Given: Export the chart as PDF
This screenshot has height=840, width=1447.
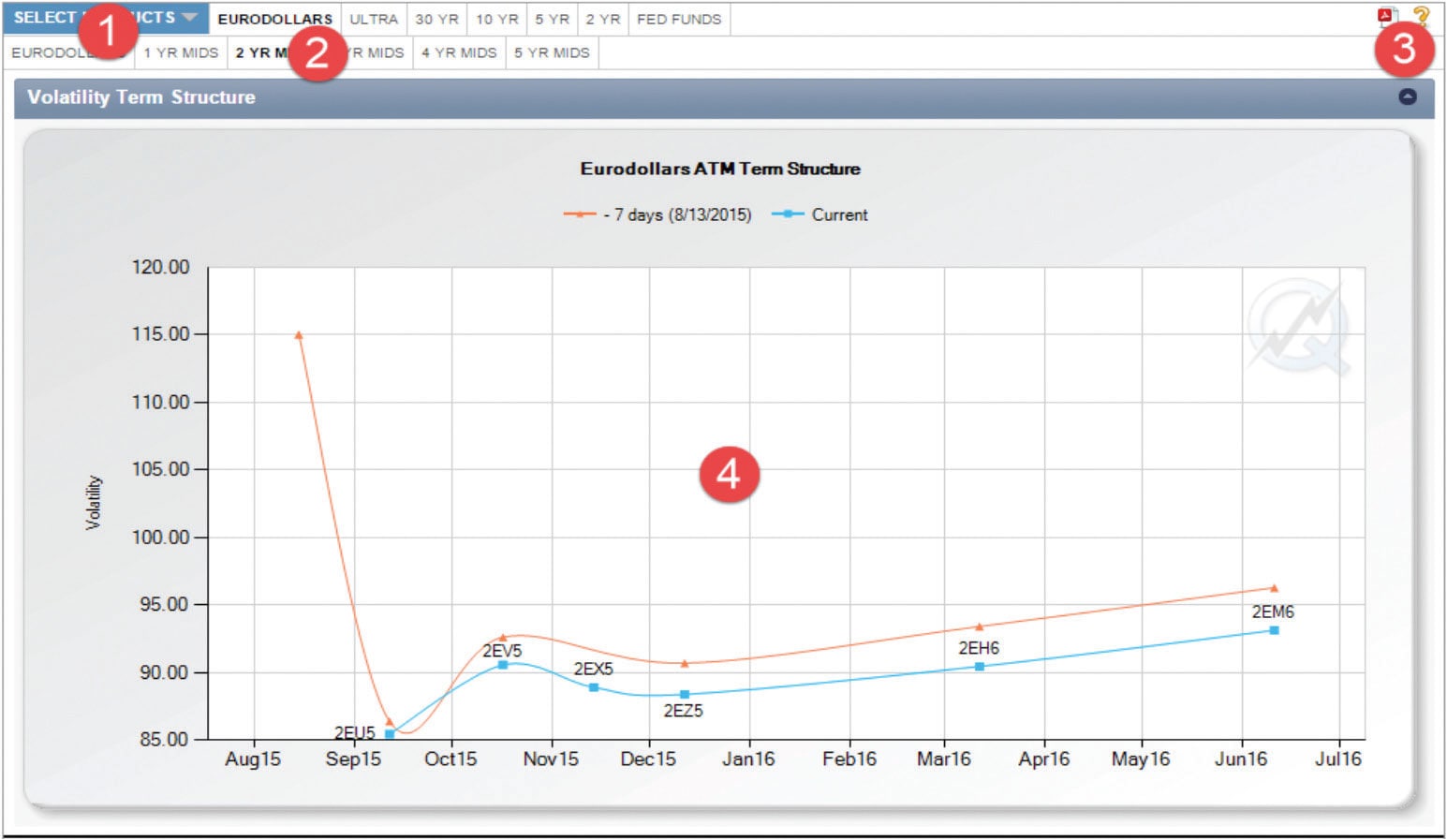Looking at the screenshot, I should click(x=1384, y=16).
